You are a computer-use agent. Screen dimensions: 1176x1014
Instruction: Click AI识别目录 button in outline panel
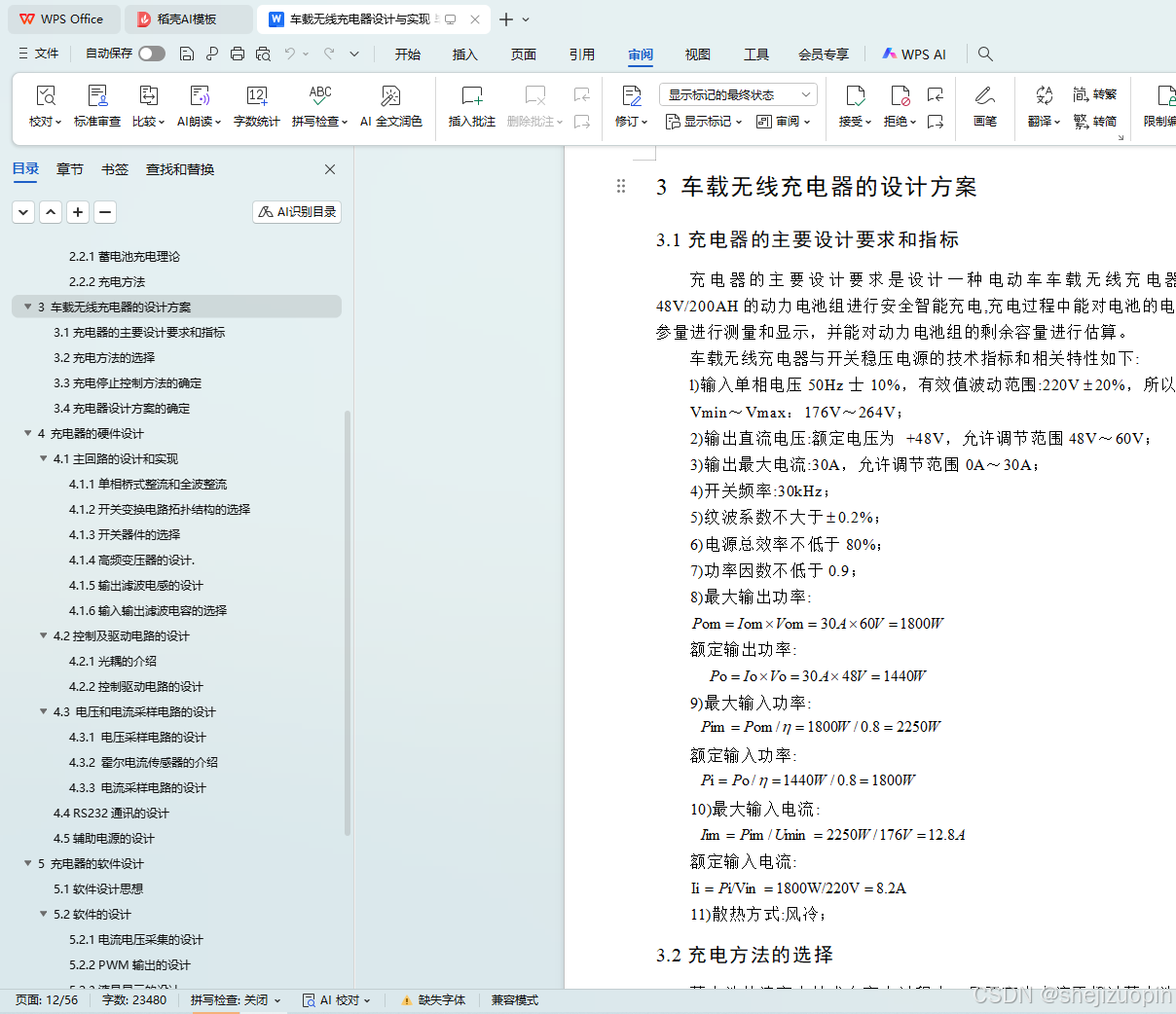click(296, 210)
